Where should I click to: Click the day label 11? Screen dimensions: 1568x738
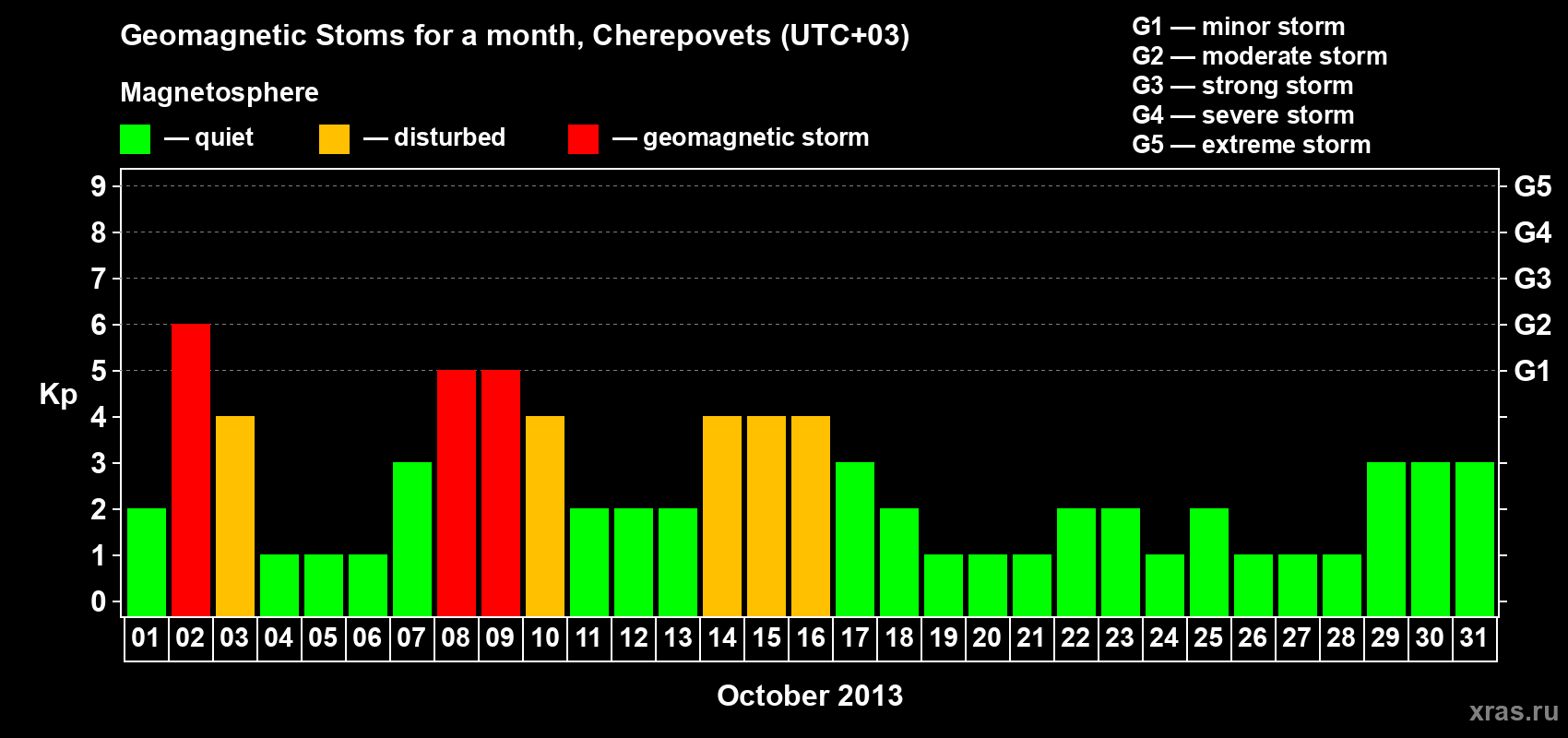click(588, 638)
